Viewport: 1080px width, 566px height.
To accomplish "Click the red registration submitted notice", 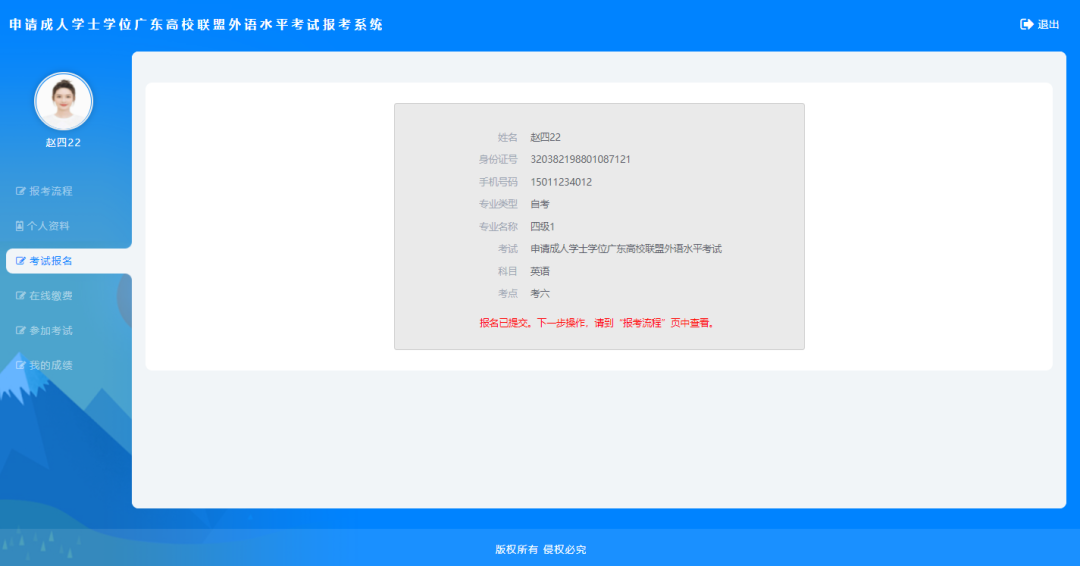I will click(598, 323).
